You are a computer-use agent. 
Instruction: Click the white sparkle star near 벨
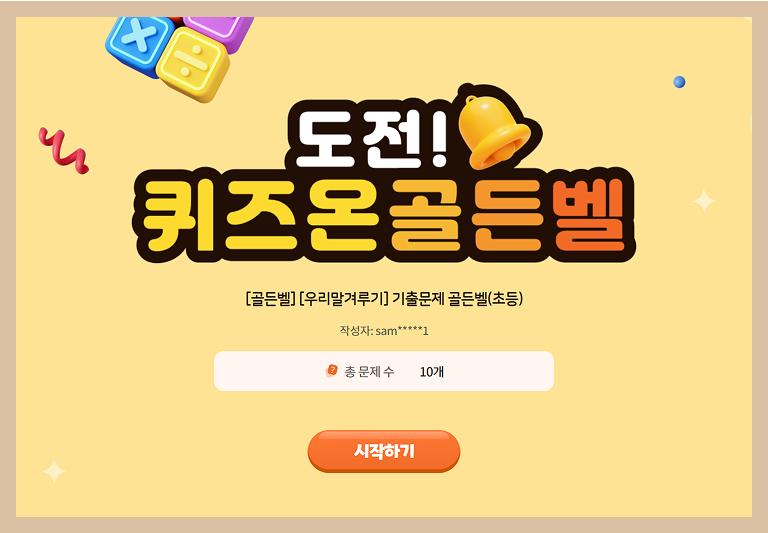704,201
